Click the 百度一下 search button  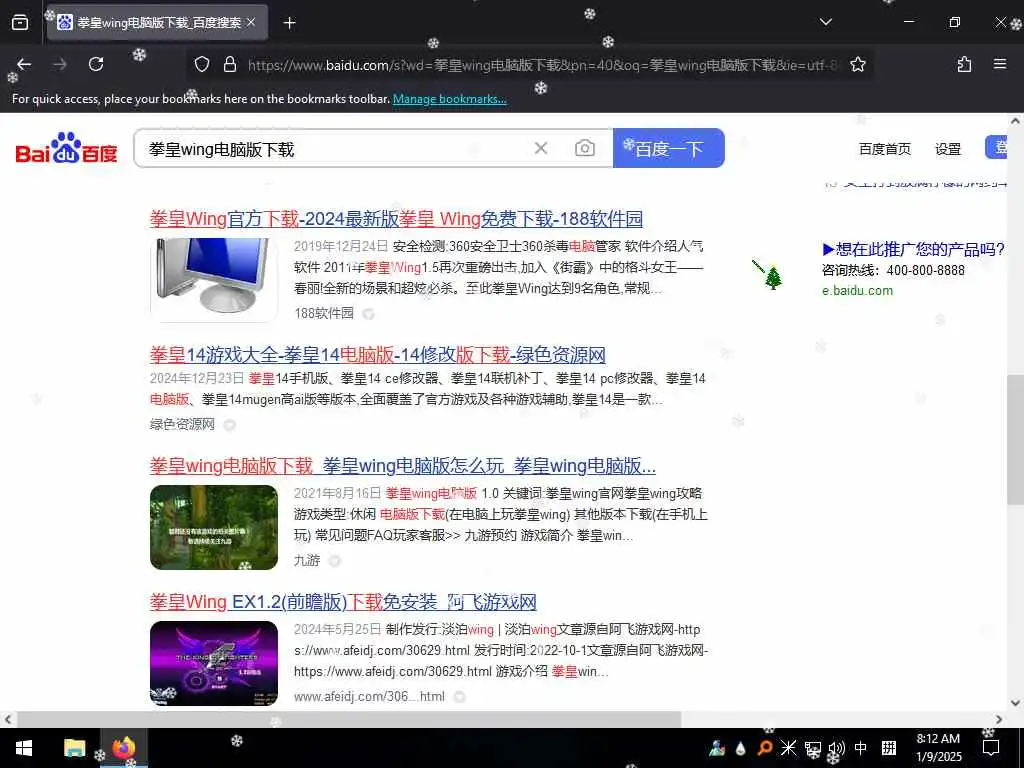coord(669,148)
